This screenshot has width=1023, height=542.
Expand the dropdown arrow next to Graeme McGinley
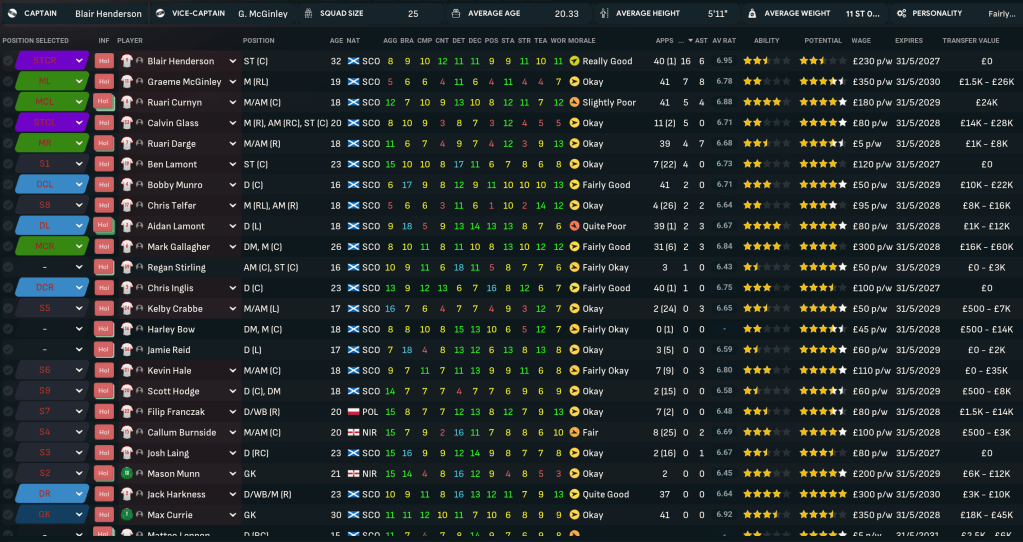233,82
